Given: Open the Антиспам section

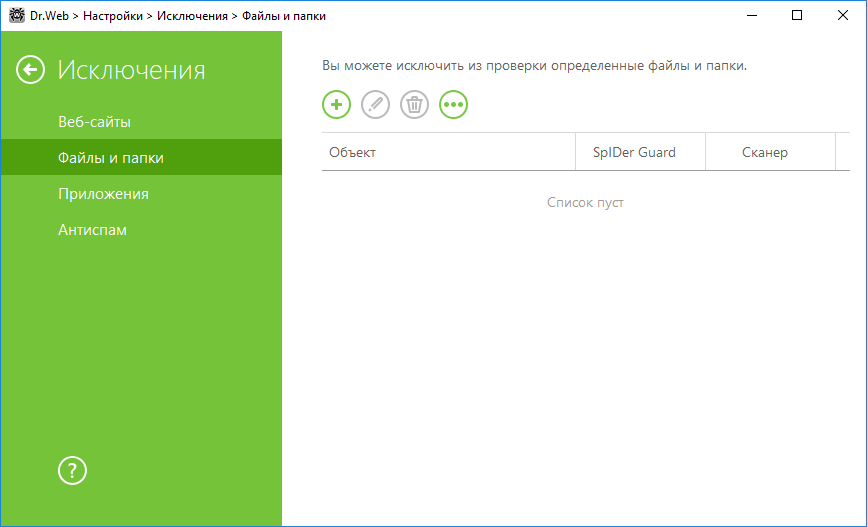Looking at the screenshot, I should coord(142,229).
